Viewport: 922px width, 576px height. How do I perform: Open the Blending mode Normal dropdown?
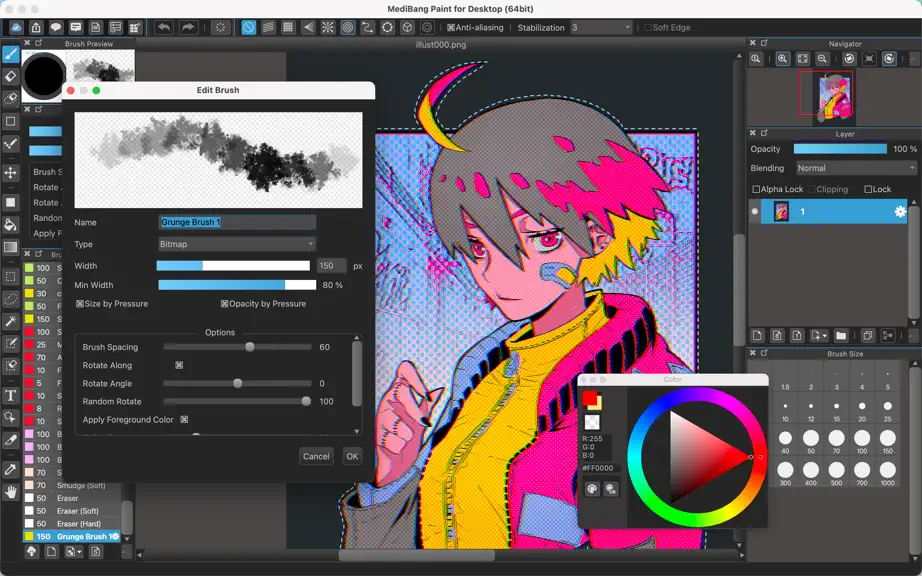tap(856, 168)
